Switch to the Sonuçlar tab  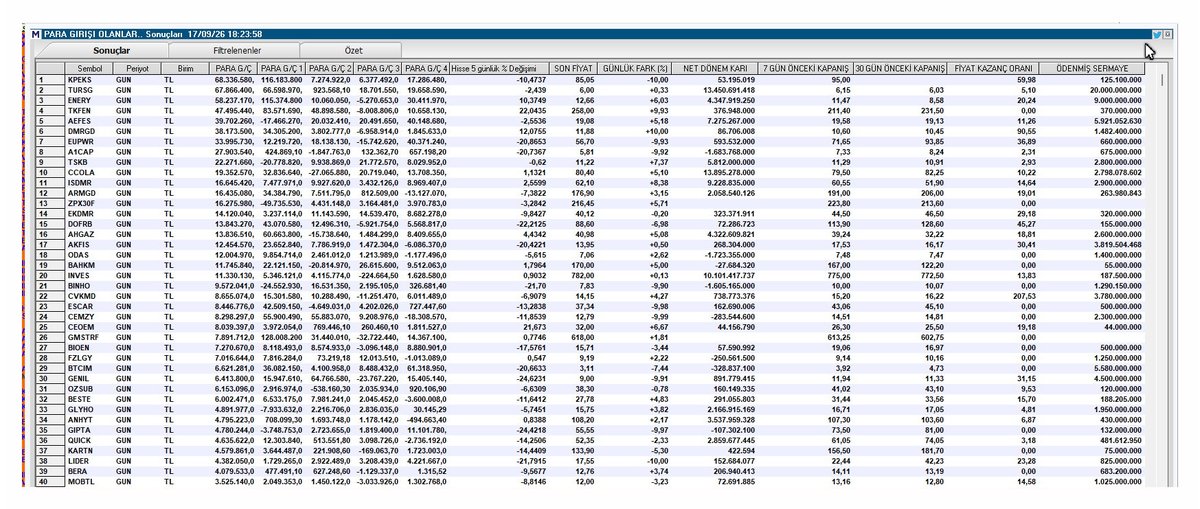[111, 49]
